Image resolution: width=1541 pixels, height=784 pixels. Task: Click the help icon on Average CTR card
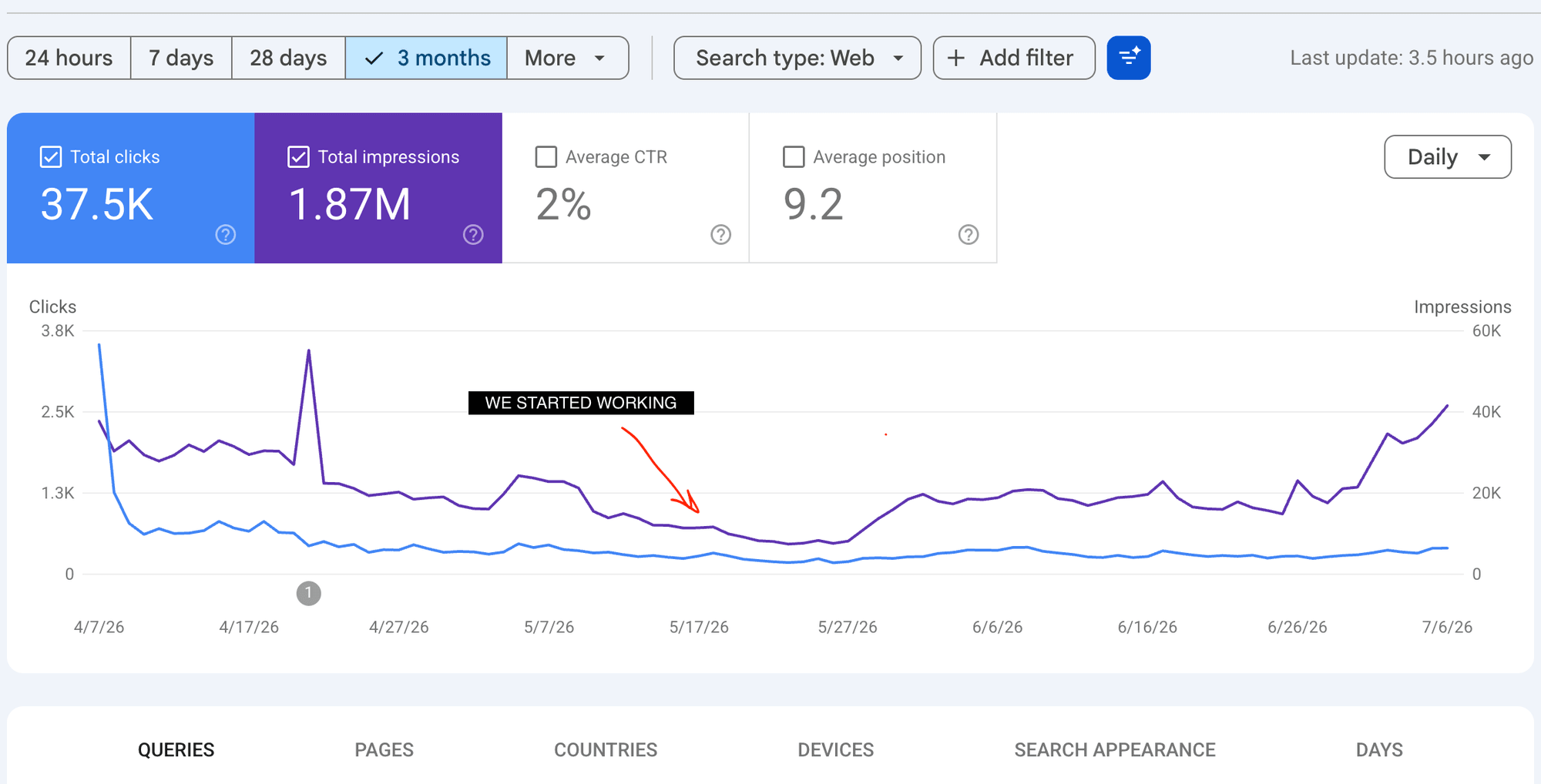point(720,234)
